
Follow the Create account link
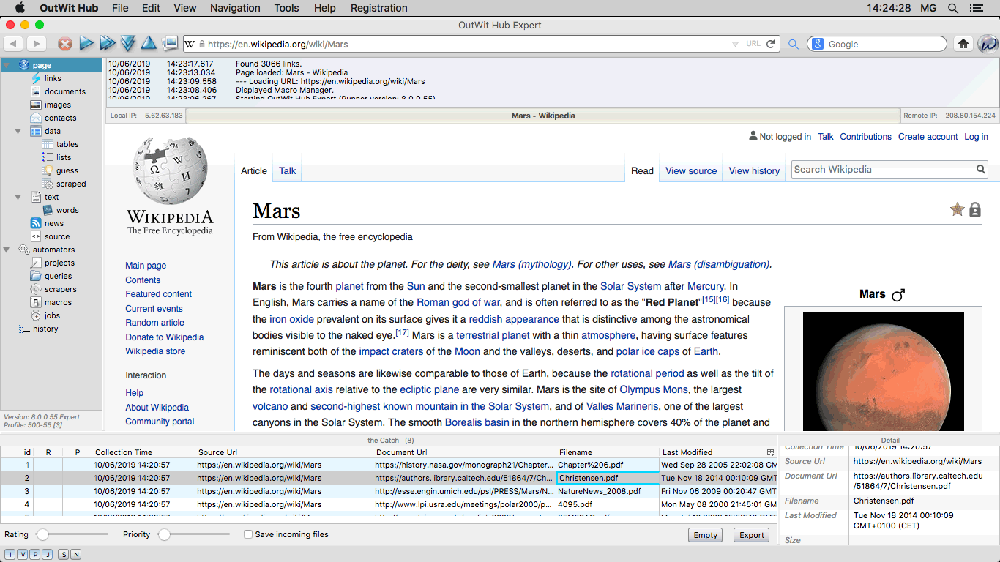(928, 137)
